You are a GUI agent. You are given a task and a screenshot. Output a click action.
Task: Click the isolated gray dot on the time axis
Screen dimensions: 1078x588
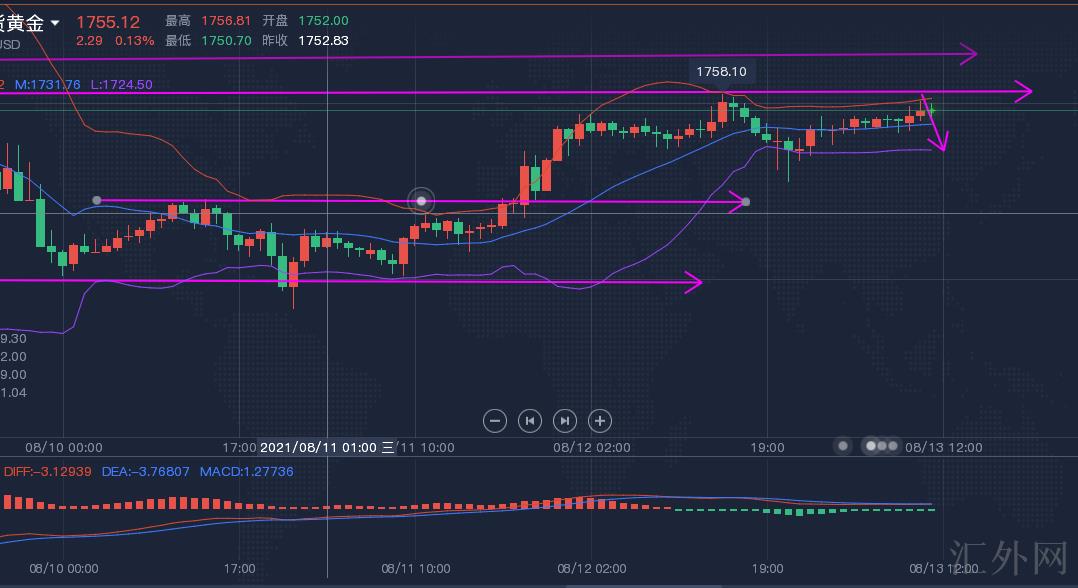[x=843, y=446]
